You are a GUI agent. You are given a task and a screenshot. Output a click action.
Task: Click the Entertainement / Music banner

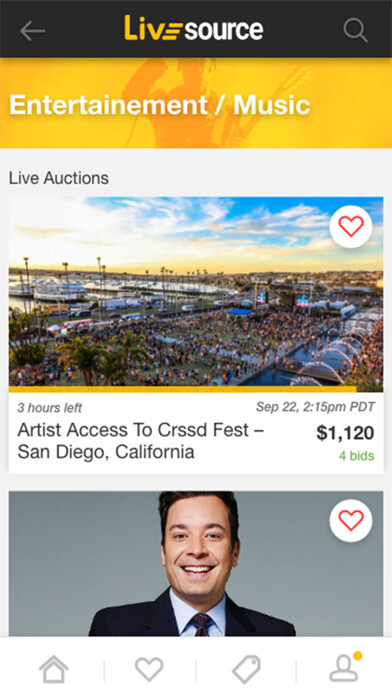(196, 103)
